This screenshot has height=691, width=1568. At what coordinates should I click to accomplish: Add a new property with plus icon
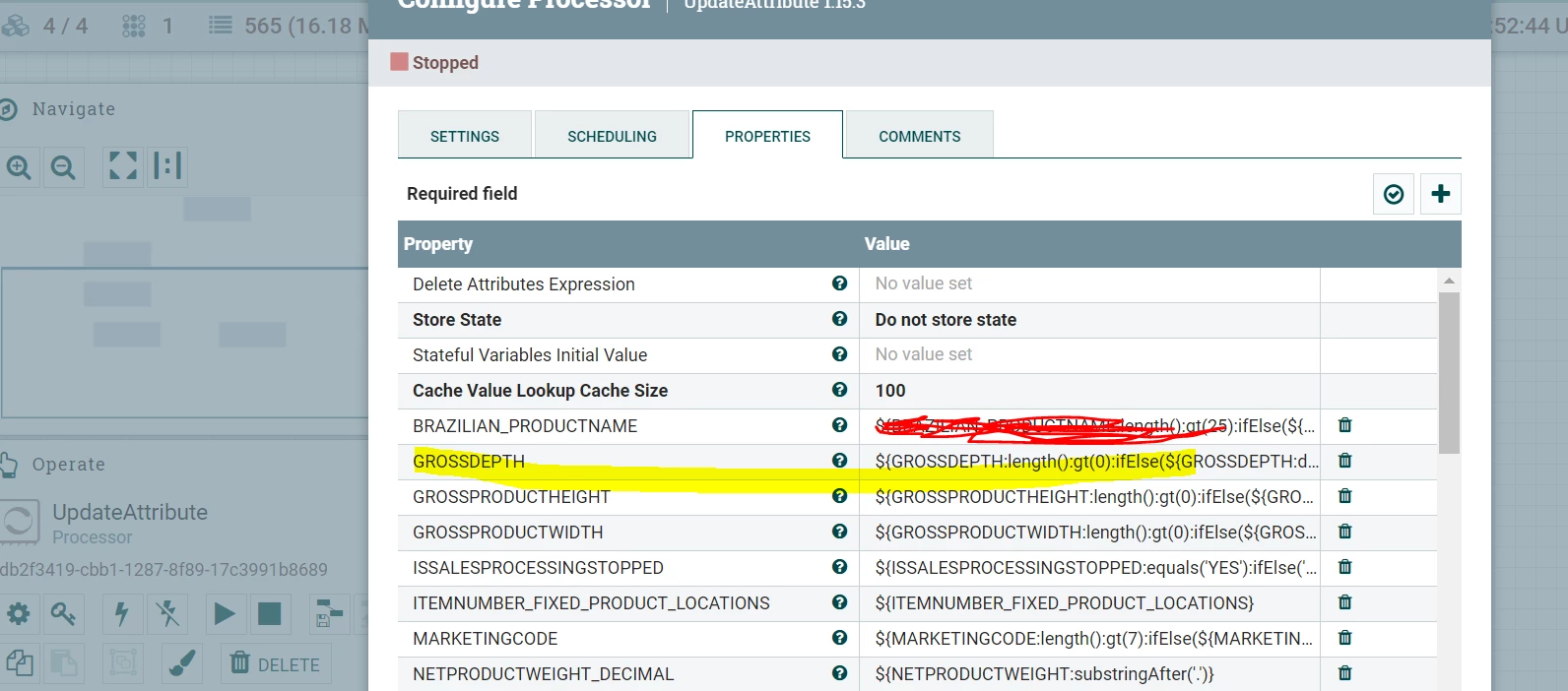coord(1440,194)
